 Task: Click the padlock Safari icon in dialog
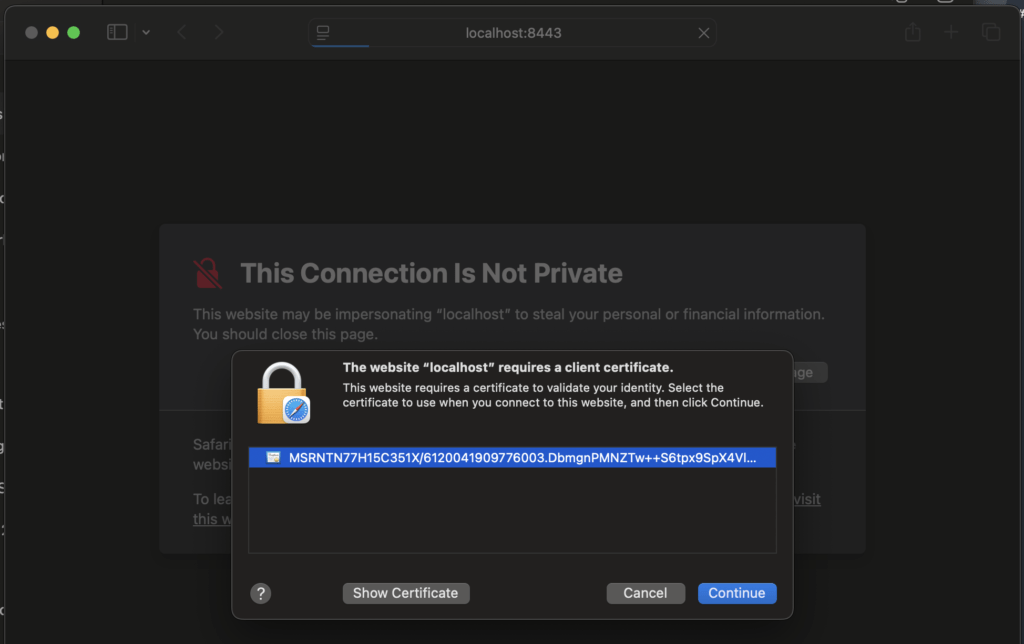pyautogui.click(x=283, y=393)
